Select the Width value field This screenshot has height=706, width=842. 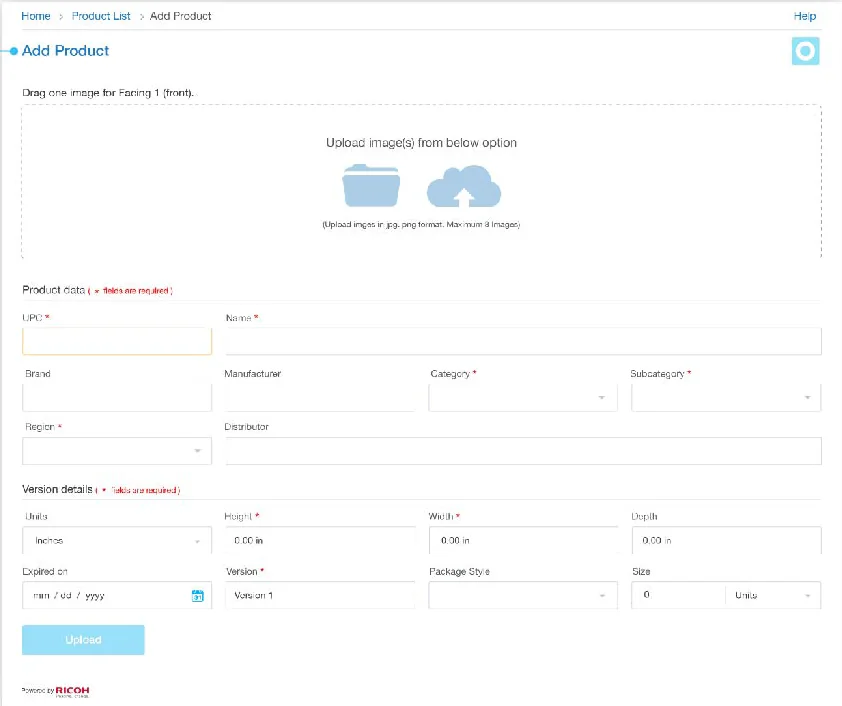[x=523, y=540]
